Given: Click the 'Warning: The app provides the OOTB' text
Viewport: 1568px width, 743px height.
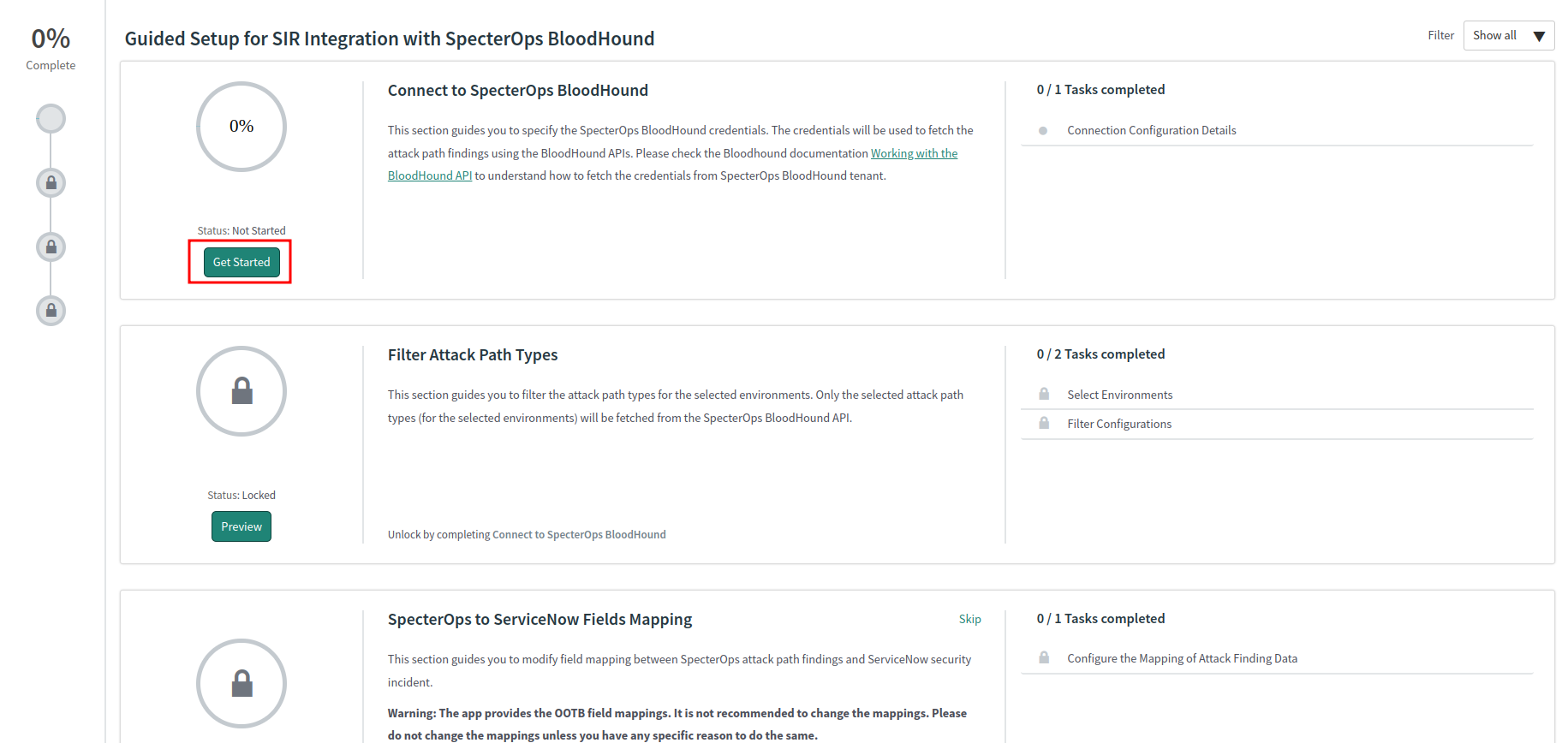Looking at the screenshot, I should (677, 724).
